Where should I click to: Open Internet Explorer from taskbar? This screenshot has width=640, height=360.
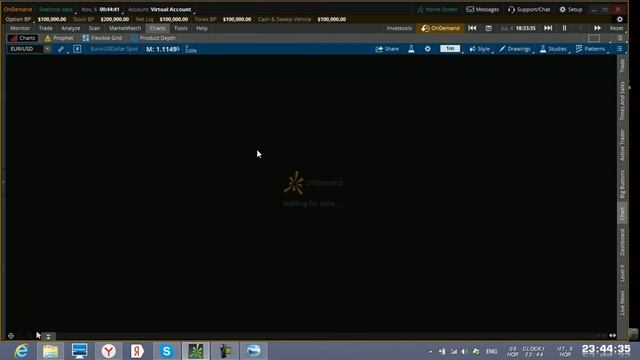(21, 351)
